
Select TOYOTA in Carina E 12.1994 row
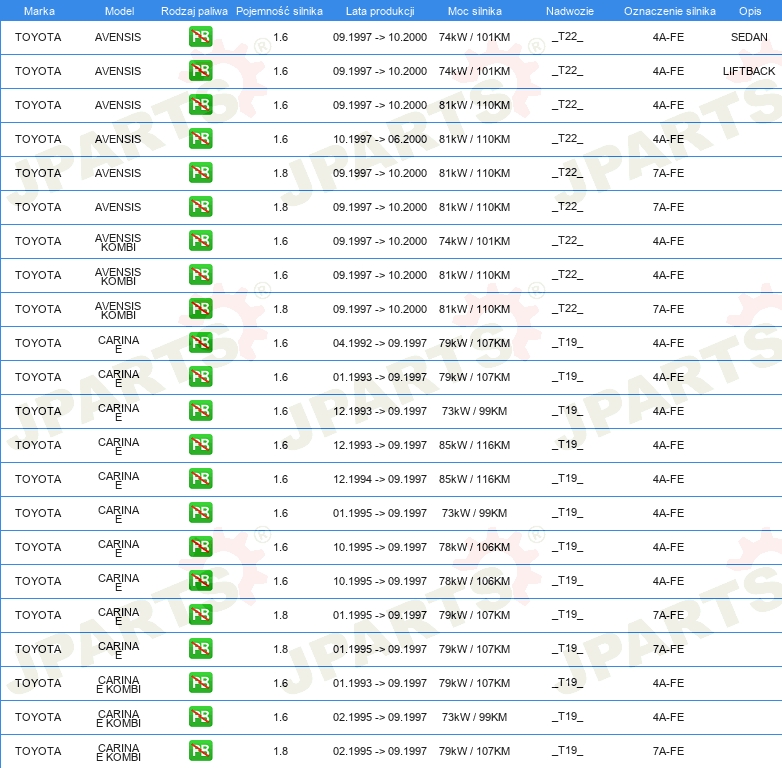coord(38,479)
